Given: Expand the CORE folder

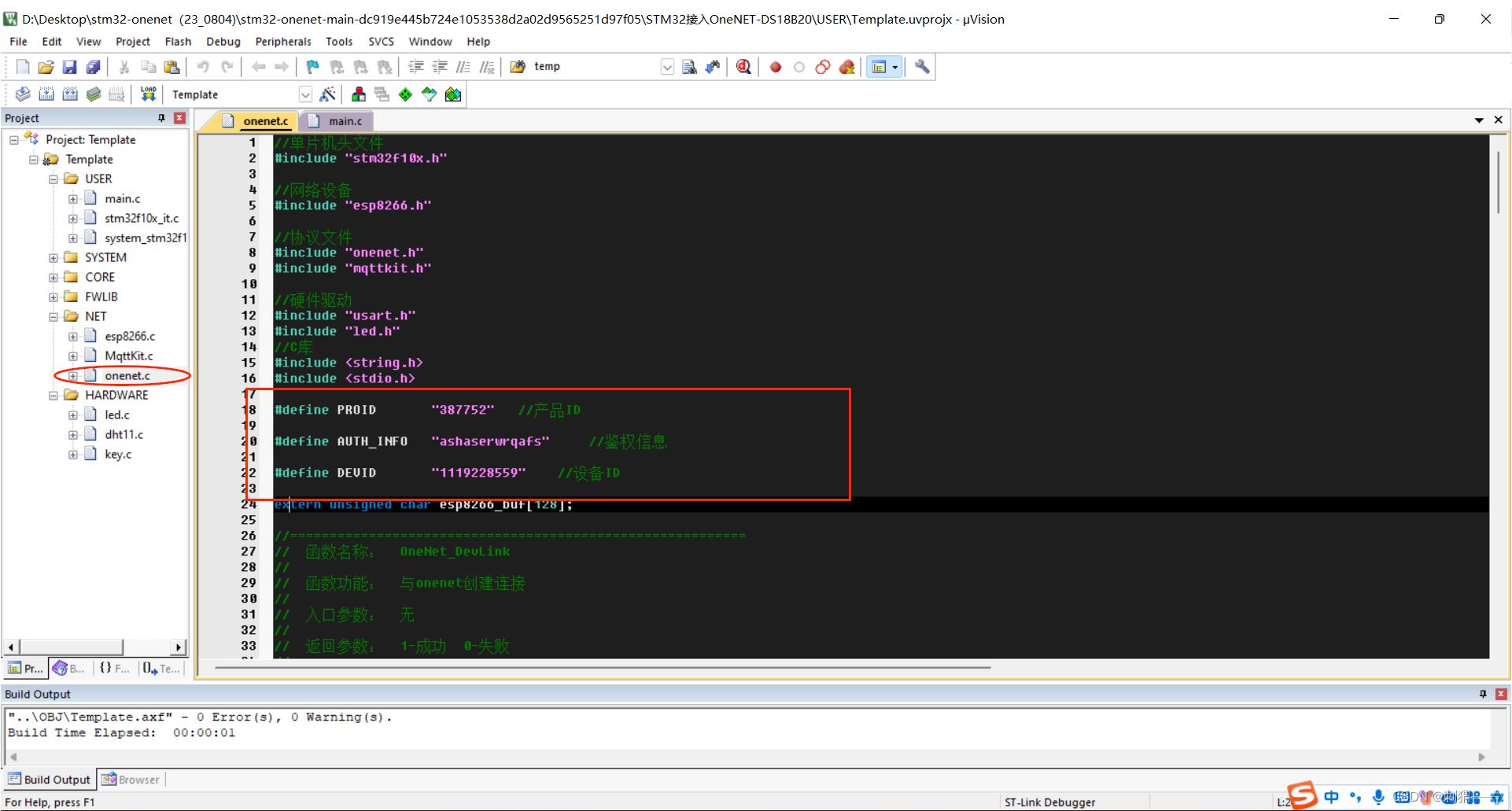Looking at the screenshot, I should click(x=53, y=278).
